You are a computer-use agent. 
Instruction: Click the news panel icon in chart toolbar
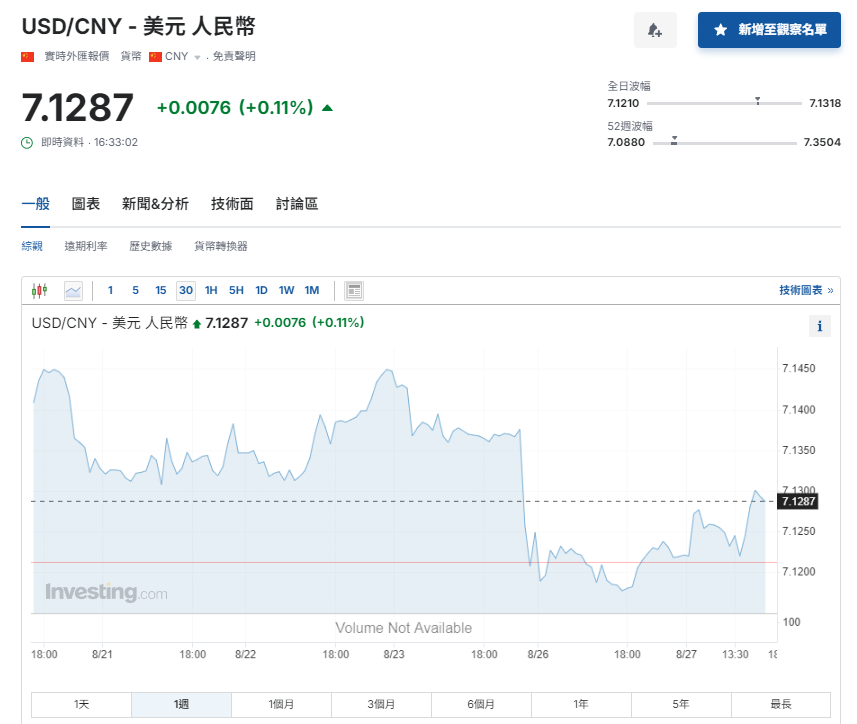tap(354, 291)
